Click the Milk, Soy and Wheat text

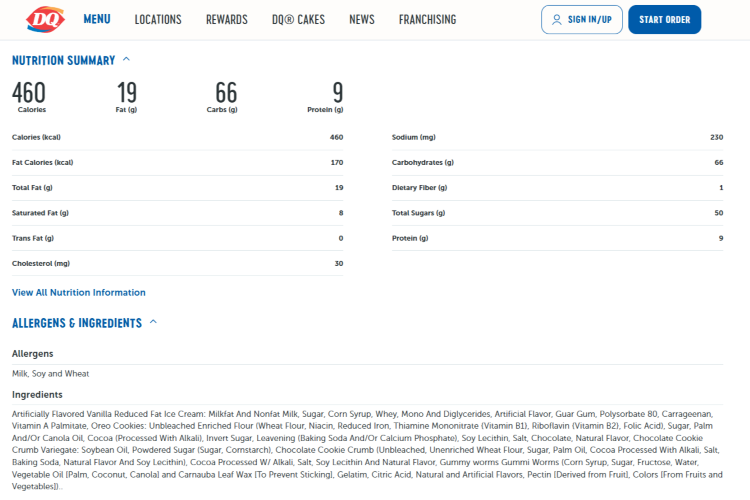(50, 374)
